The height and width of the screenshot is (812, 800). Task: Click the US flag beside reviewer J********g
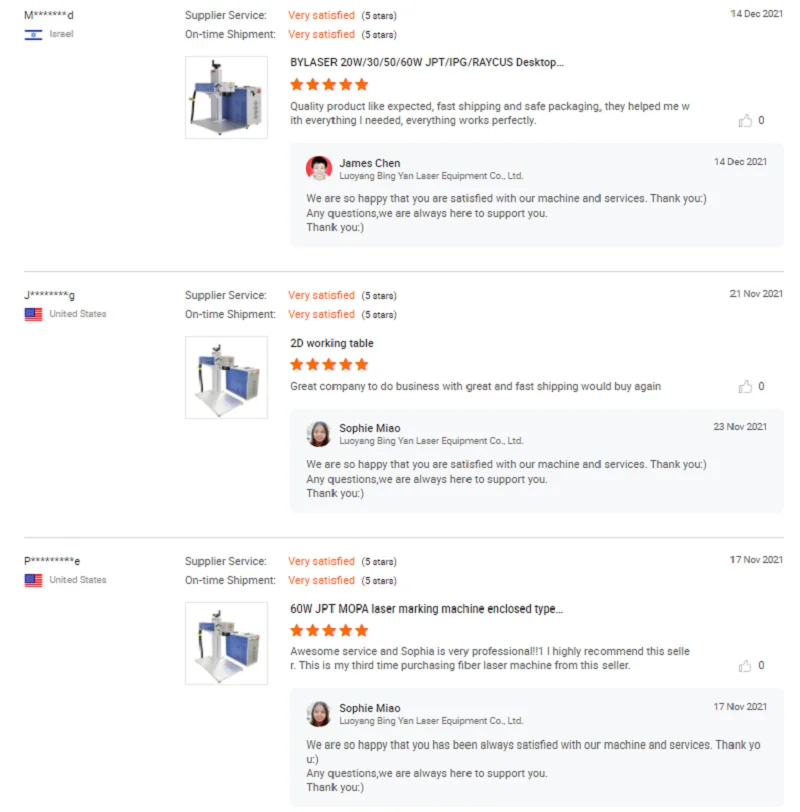click(33, 314)
